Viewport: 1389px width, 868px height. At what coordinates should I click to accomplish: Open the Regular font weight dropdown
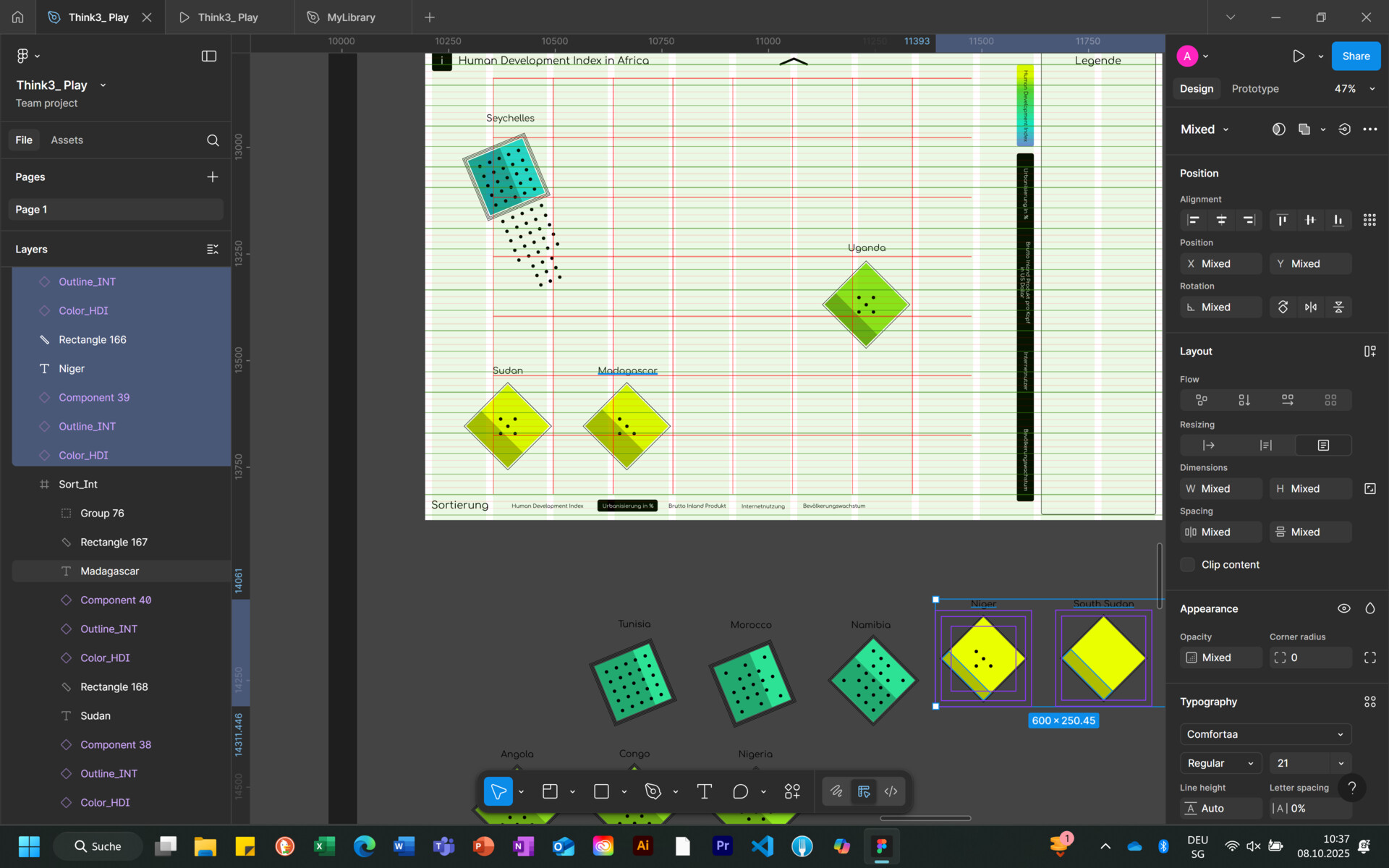click(x=1220, y=763)
